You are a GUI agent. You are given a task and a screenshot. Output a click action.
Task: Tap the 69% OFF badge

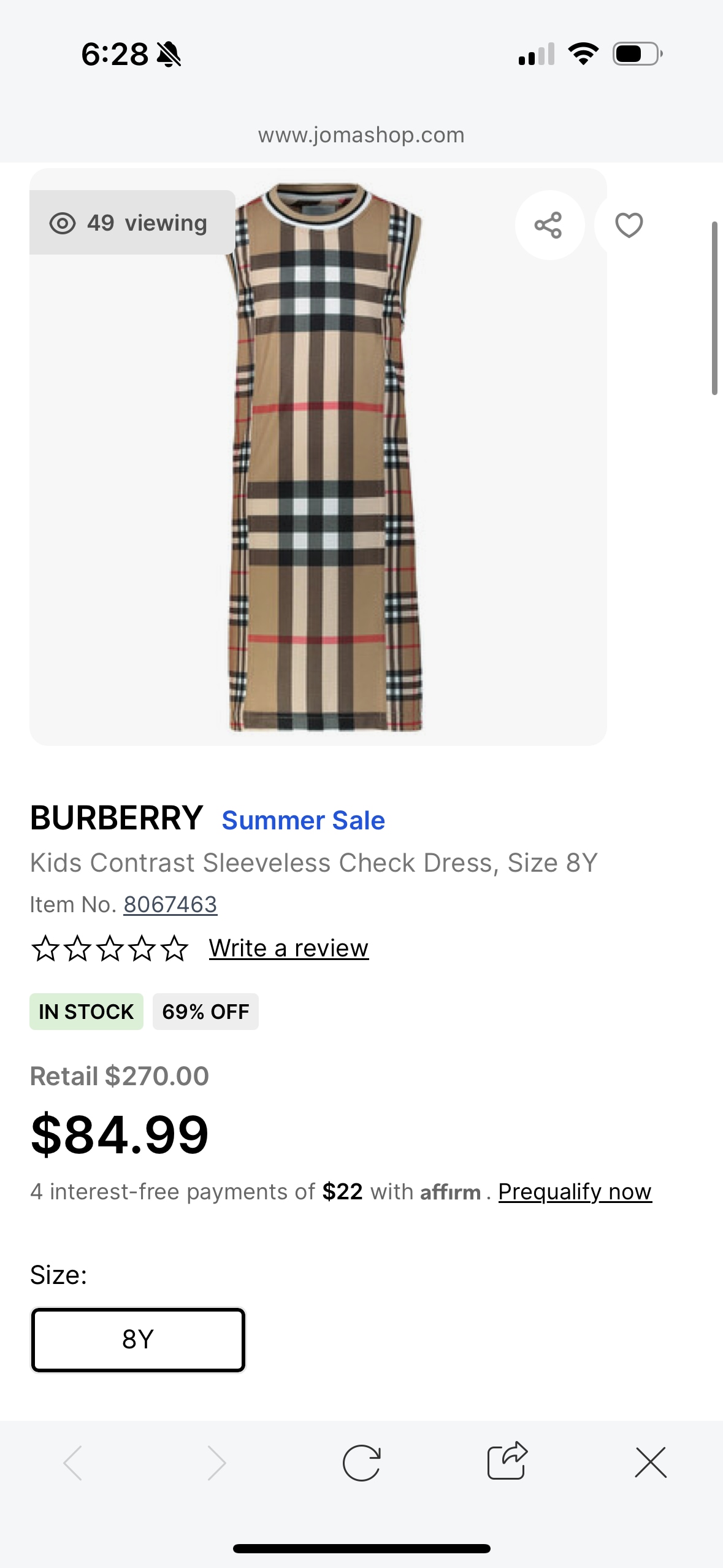pos(205,1012)
